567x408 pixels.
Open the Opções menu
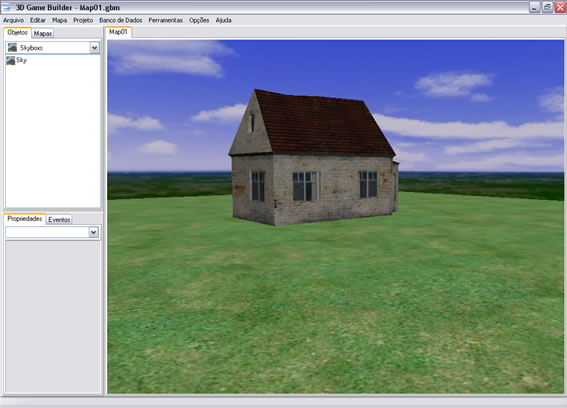pos(199,20)
